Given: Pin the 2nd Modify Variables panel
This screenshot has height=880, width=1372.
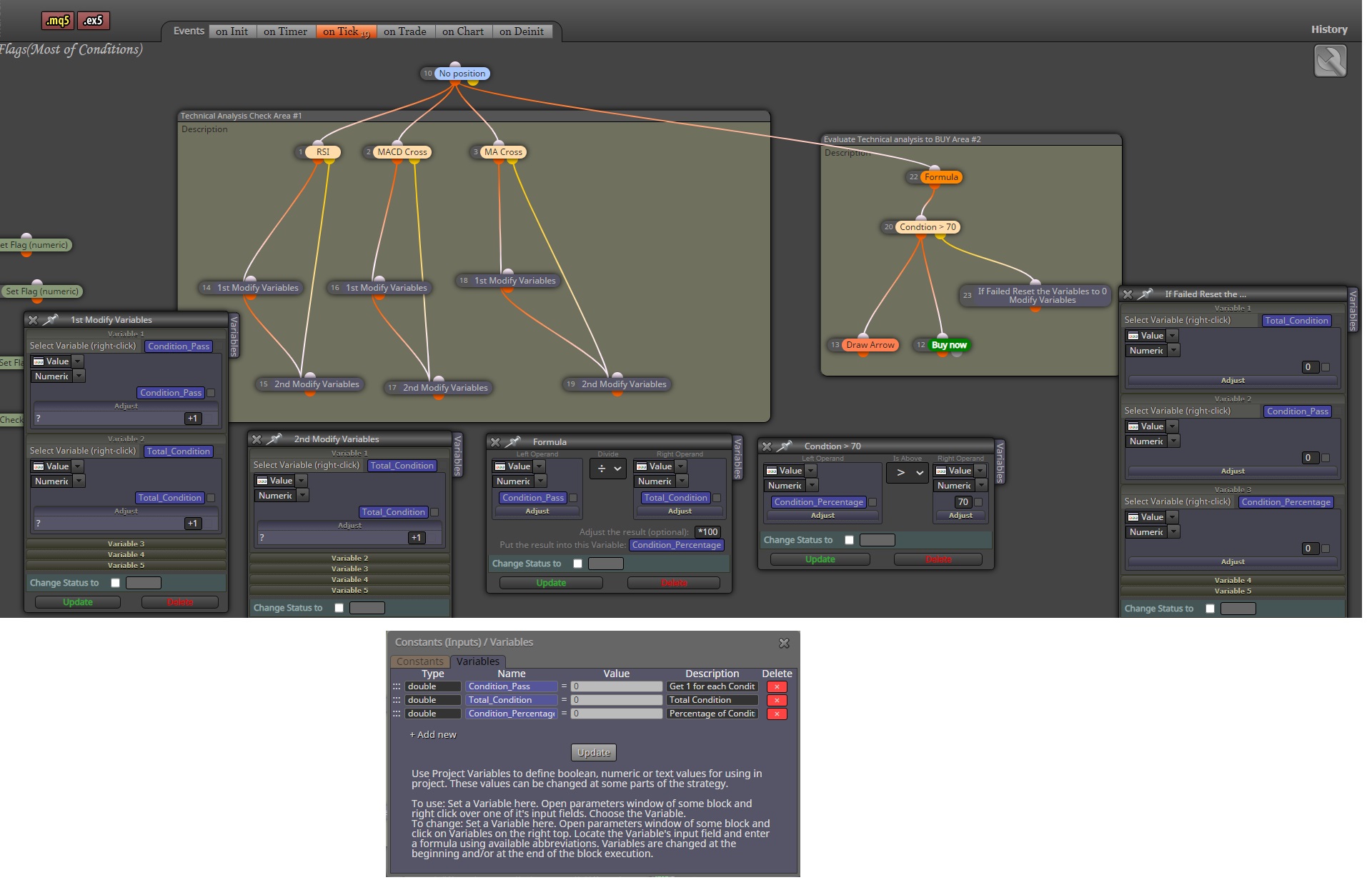Looking at the screenshot, I should click(x=275, y=439).
